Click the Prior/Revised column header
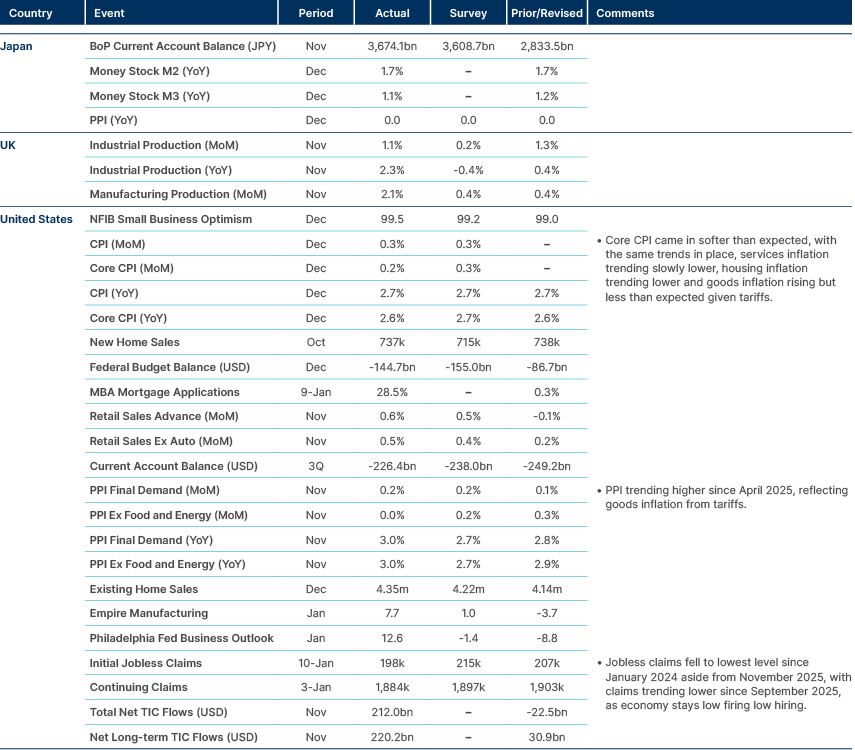Screen dimensions: 855x750 tap(547, 13)
